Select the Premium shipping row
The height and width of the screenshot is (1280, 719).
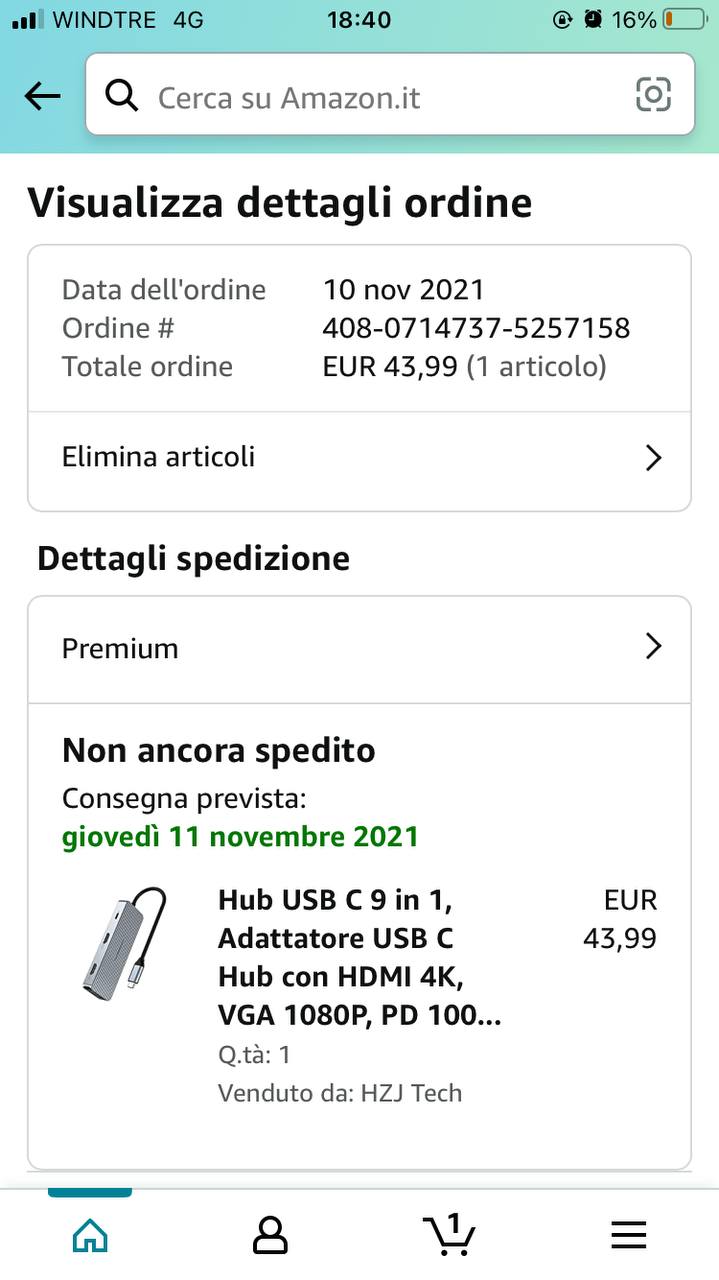coord(359,649)
